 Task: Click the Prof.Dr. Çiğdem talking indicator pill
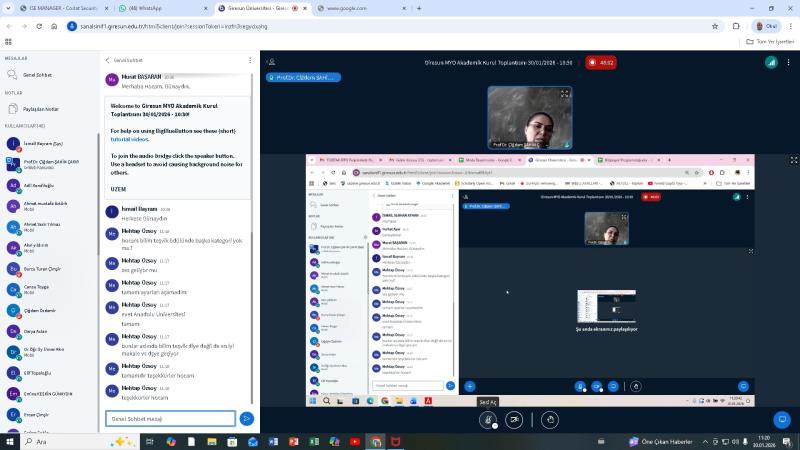(303, 77)
